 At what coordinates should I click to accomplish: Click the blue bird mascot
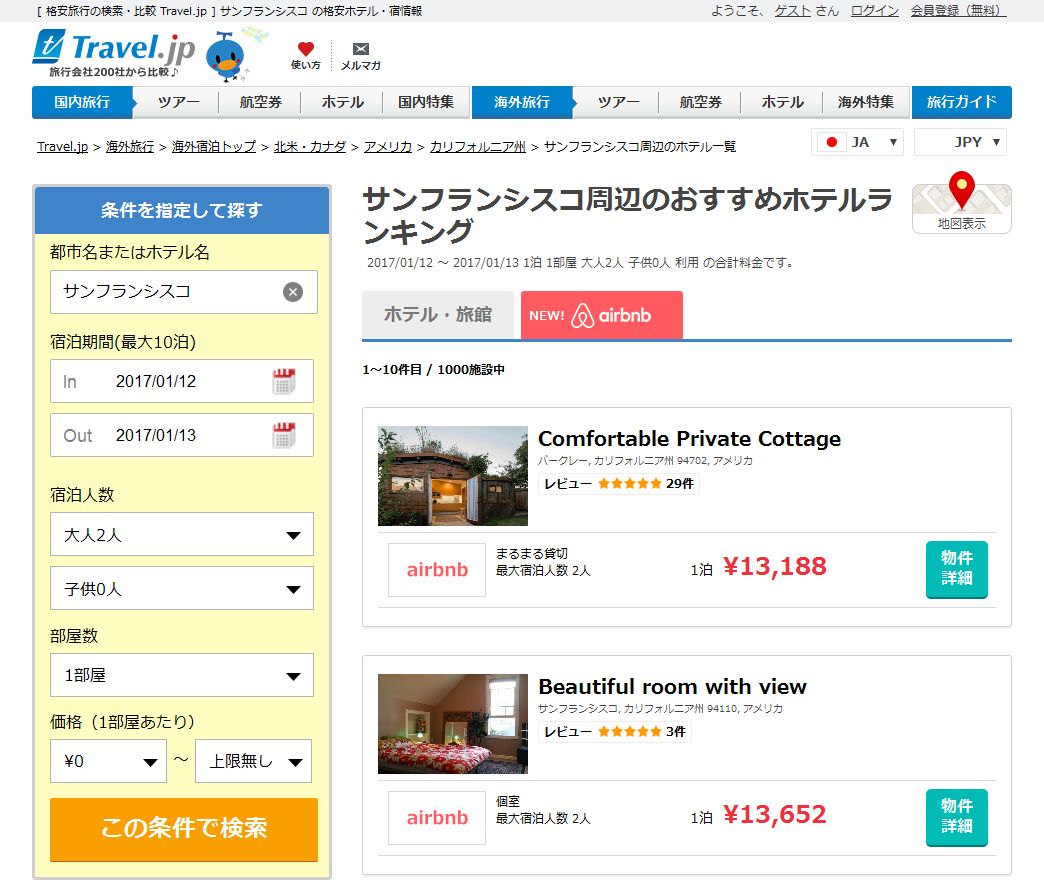228,57
